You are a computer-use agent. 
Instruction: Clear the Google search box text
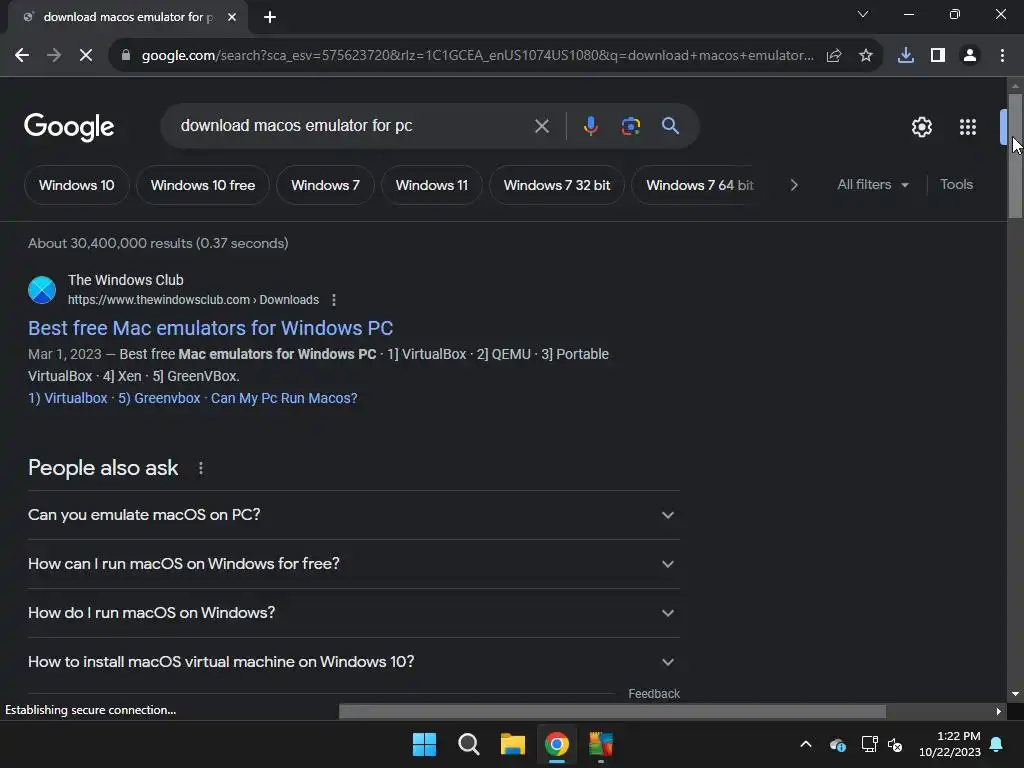[x=541, y=126]
